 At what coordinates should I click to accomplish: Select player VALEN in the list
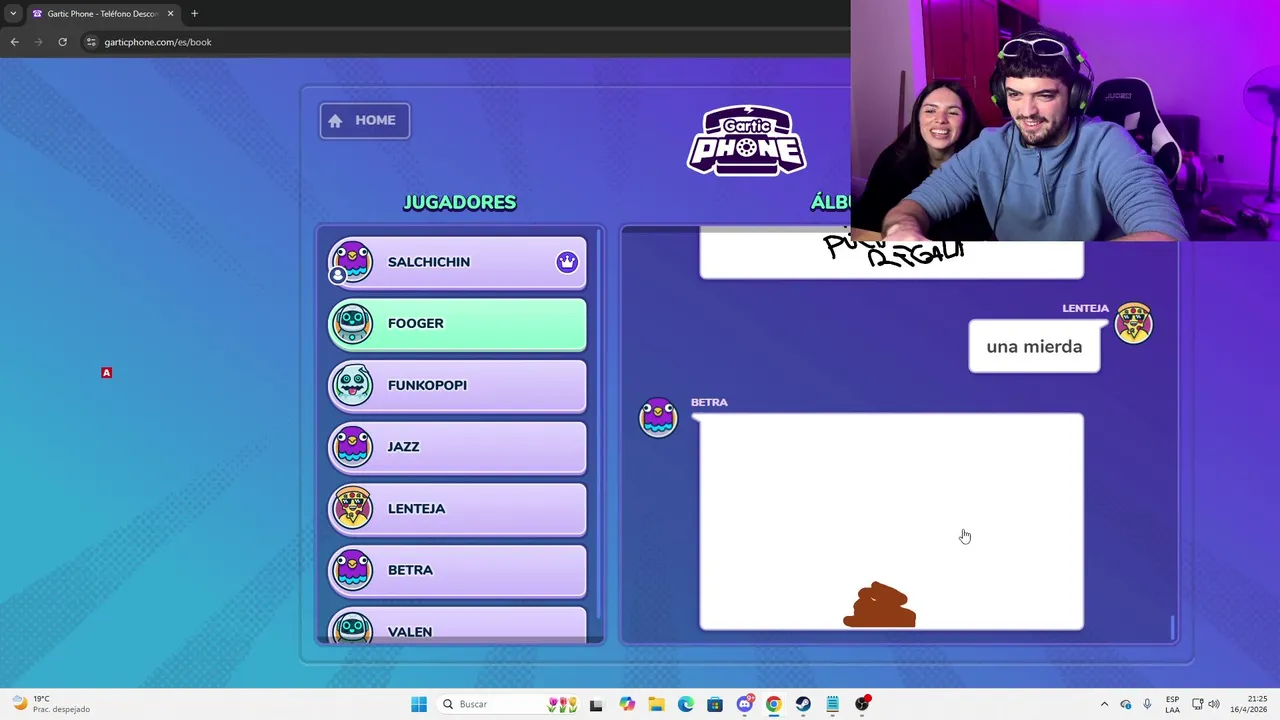point(457,626)
